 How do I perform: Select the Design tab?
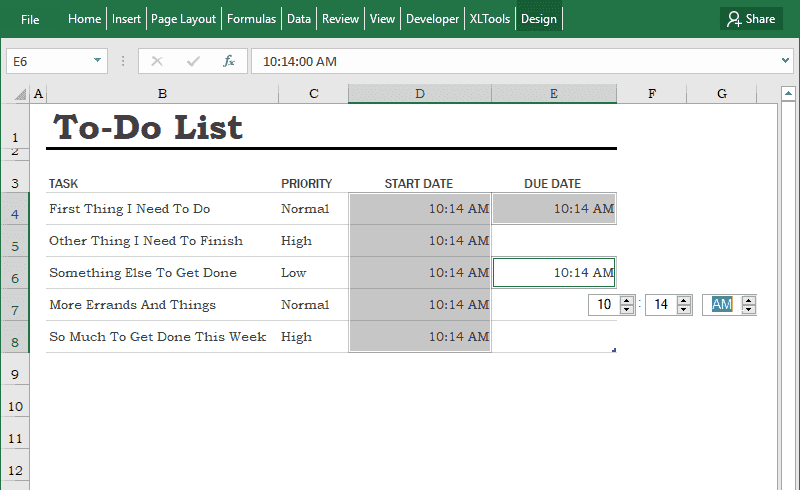539,19
